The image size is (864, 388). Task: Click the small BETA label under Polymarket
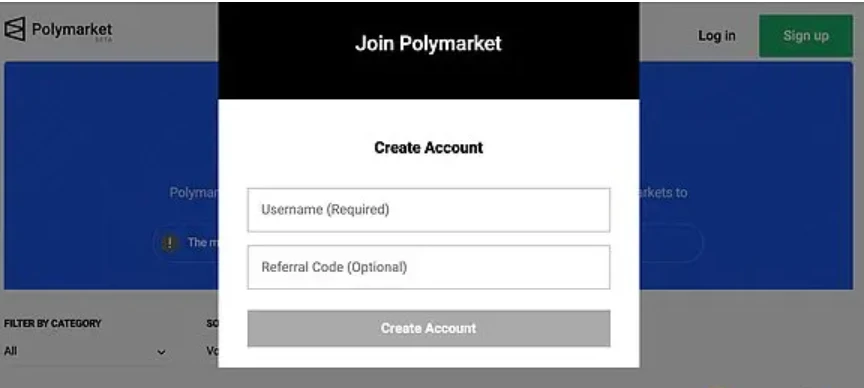[103, 40]
